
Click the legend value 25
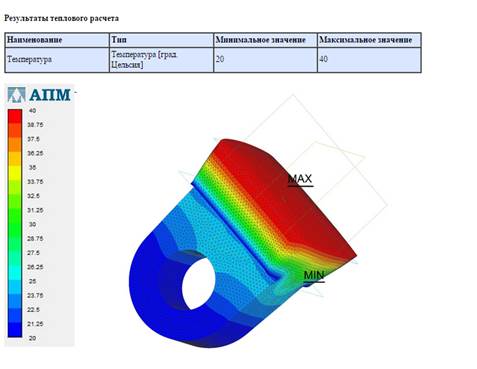(32, 281)
